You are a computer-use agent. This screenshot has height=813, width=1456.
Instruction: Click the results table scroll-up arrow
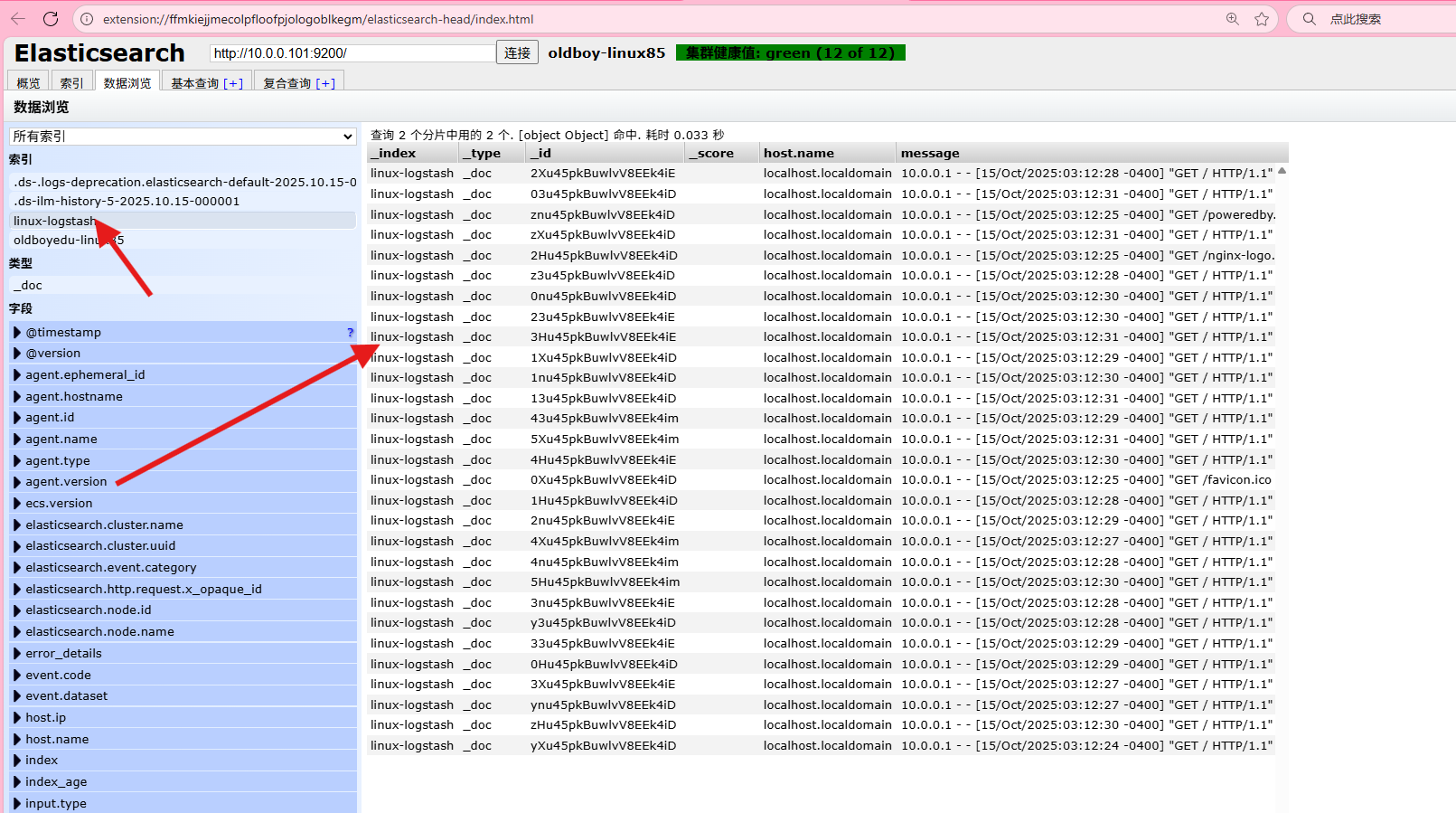(1282, 171)
